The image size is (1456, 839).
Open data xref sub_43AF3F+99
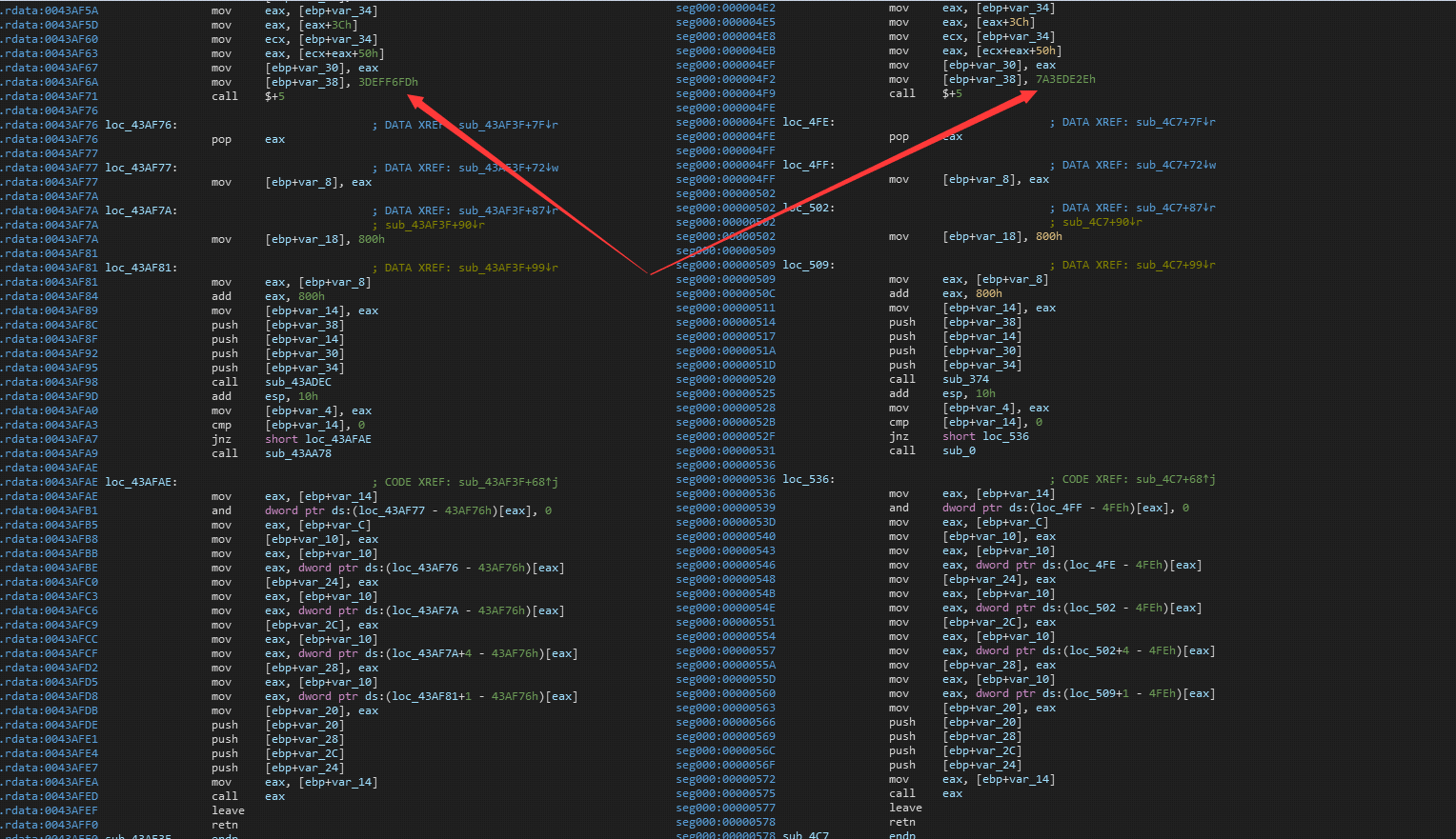coord(508,268)
